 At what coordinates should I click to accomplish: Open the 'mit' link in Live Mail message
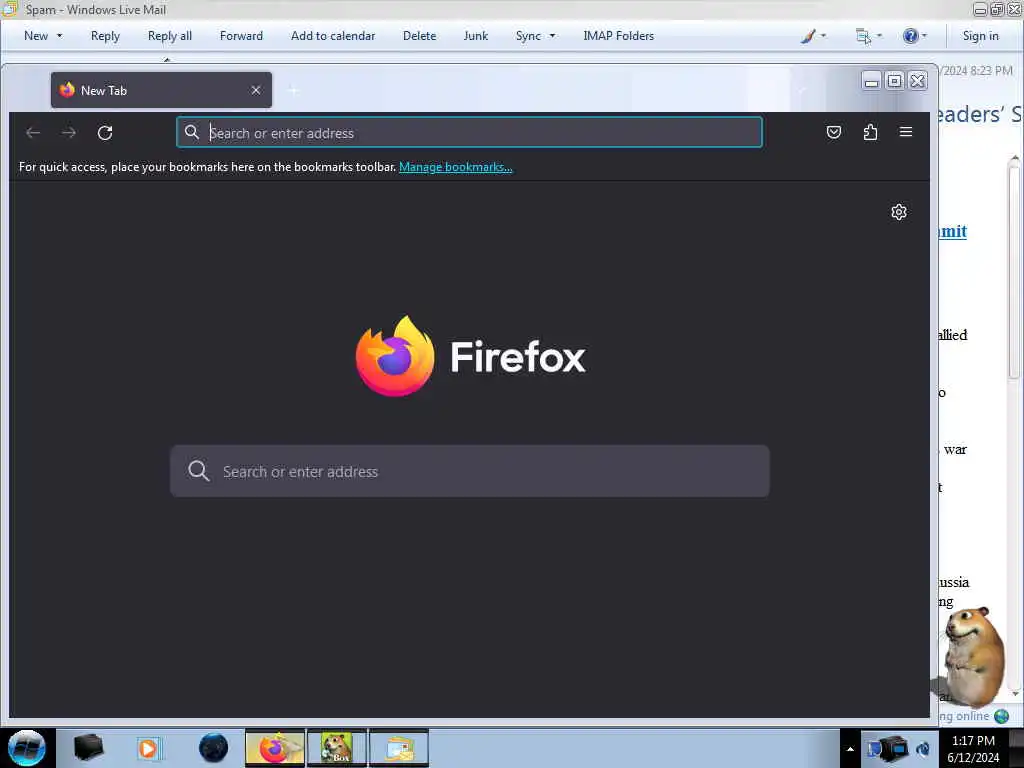pos(953,231)
